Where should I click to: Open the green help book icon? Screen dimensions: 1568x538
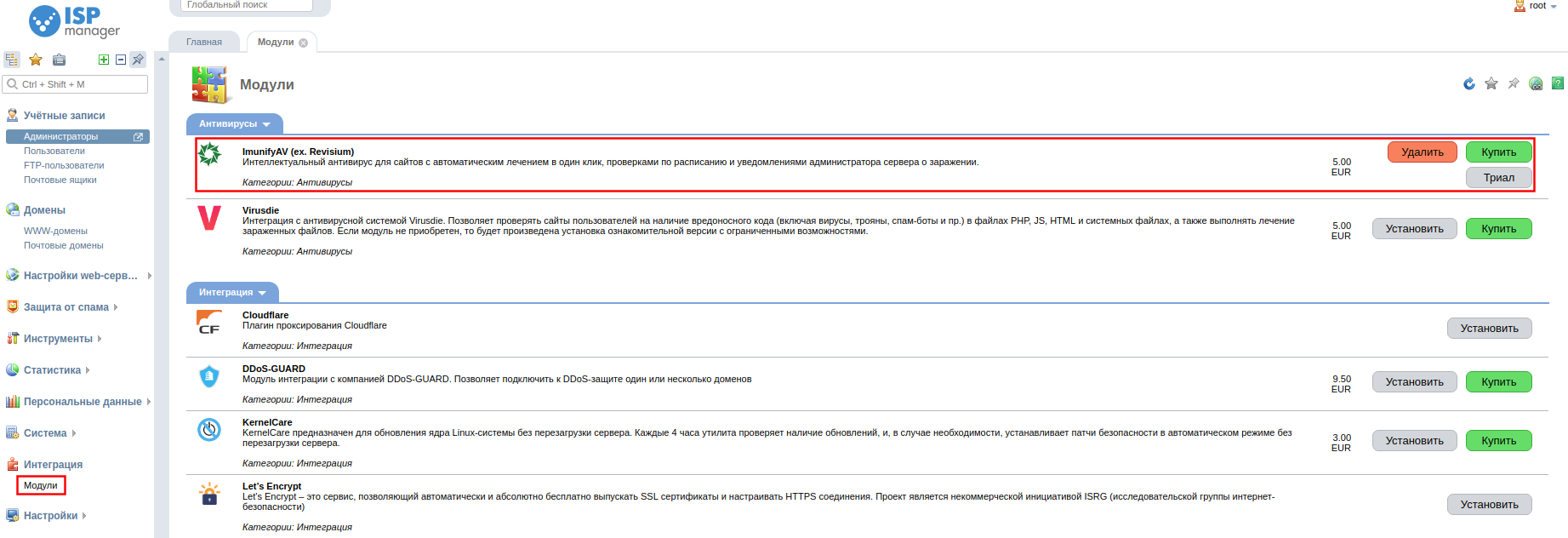click(1558, 83)
